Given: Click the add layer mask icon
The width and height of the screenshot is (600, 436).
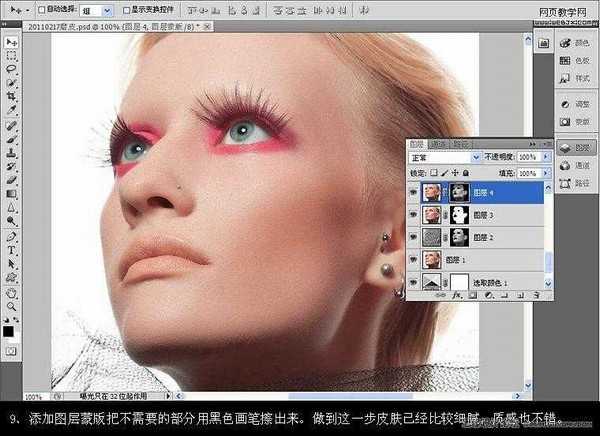Looking at the screenshot, I should pyautogui.click(x=473, y=295).
